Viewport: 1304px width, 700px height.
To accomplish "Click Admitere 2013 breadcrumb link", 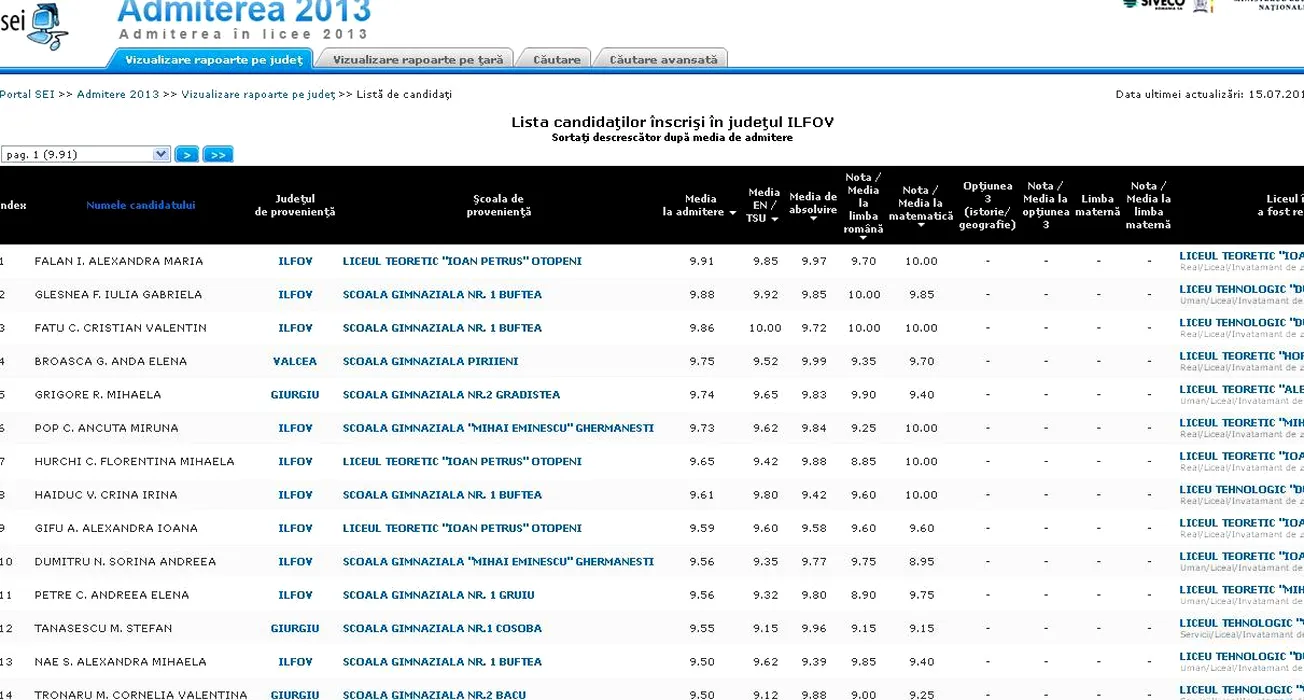I will pyautogui.click(x=118, y=94).
